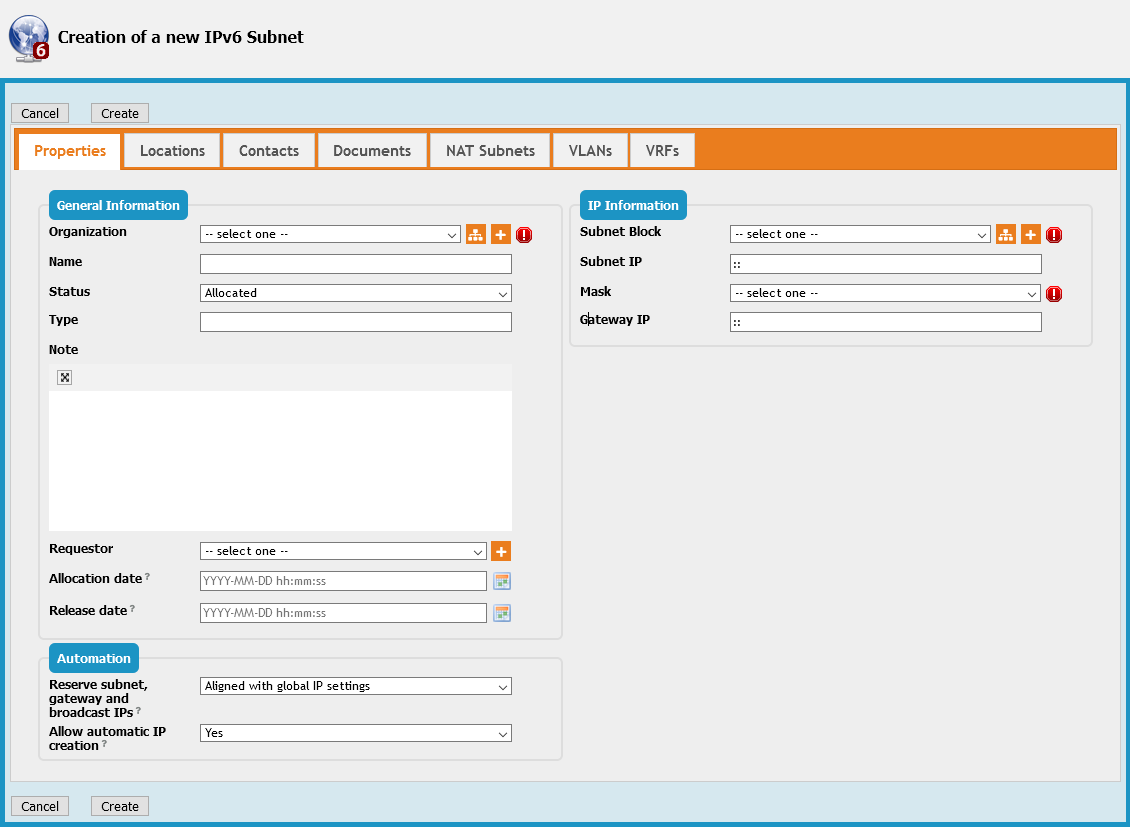Click the plus icon next to Subnet Block
The height and width of the screenshot is (831, 1130).
click(x=1031, y=235)
